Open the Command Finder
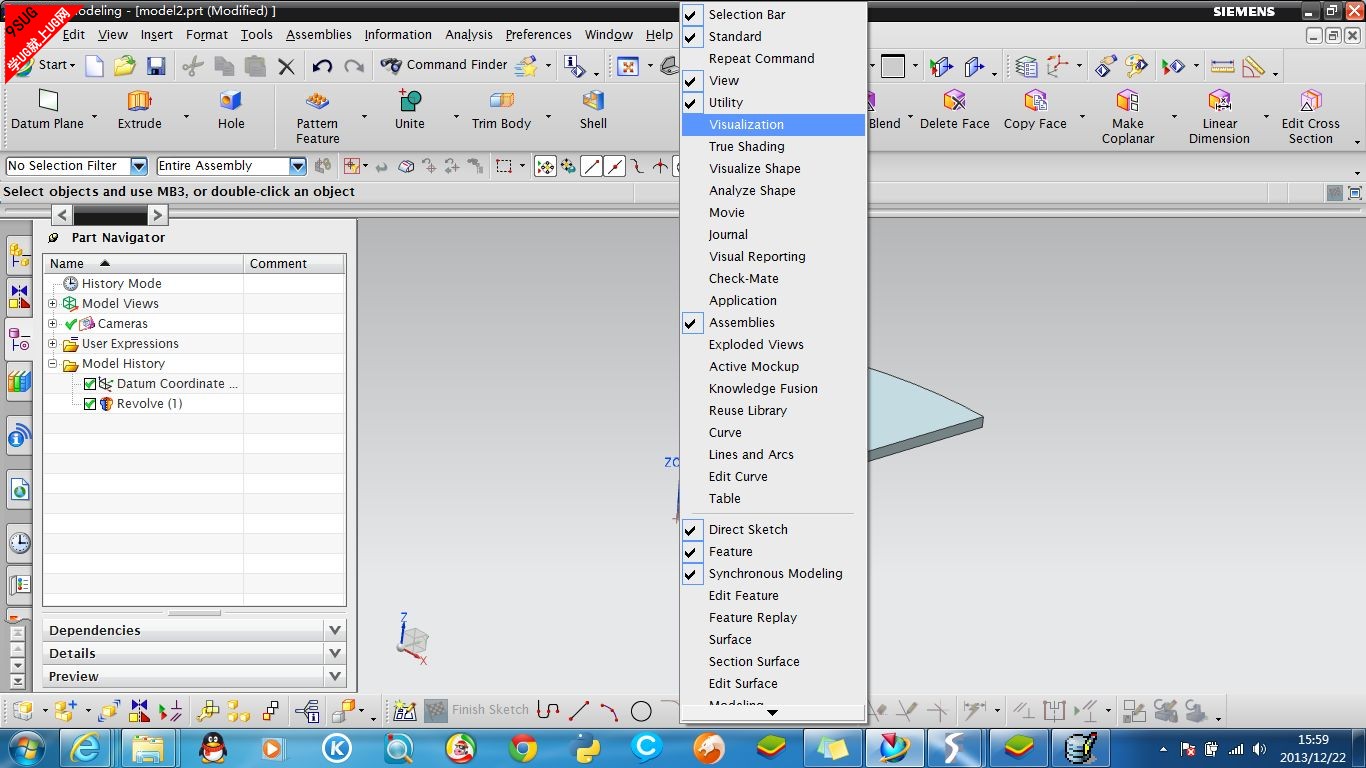This screenshot has height=768, width=1366. click(x=444, y=65)
